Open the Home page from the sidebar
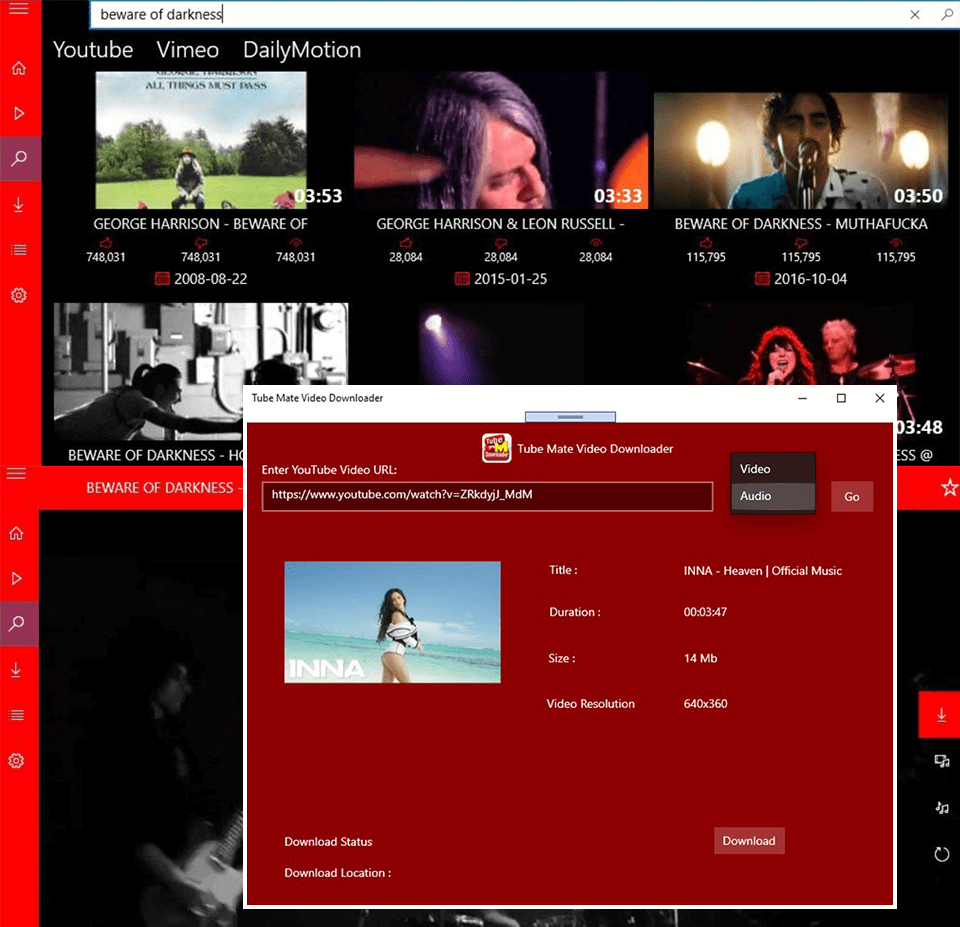This screenshot has height=927, width=960. pyautogui.click(x=18, y=67)
